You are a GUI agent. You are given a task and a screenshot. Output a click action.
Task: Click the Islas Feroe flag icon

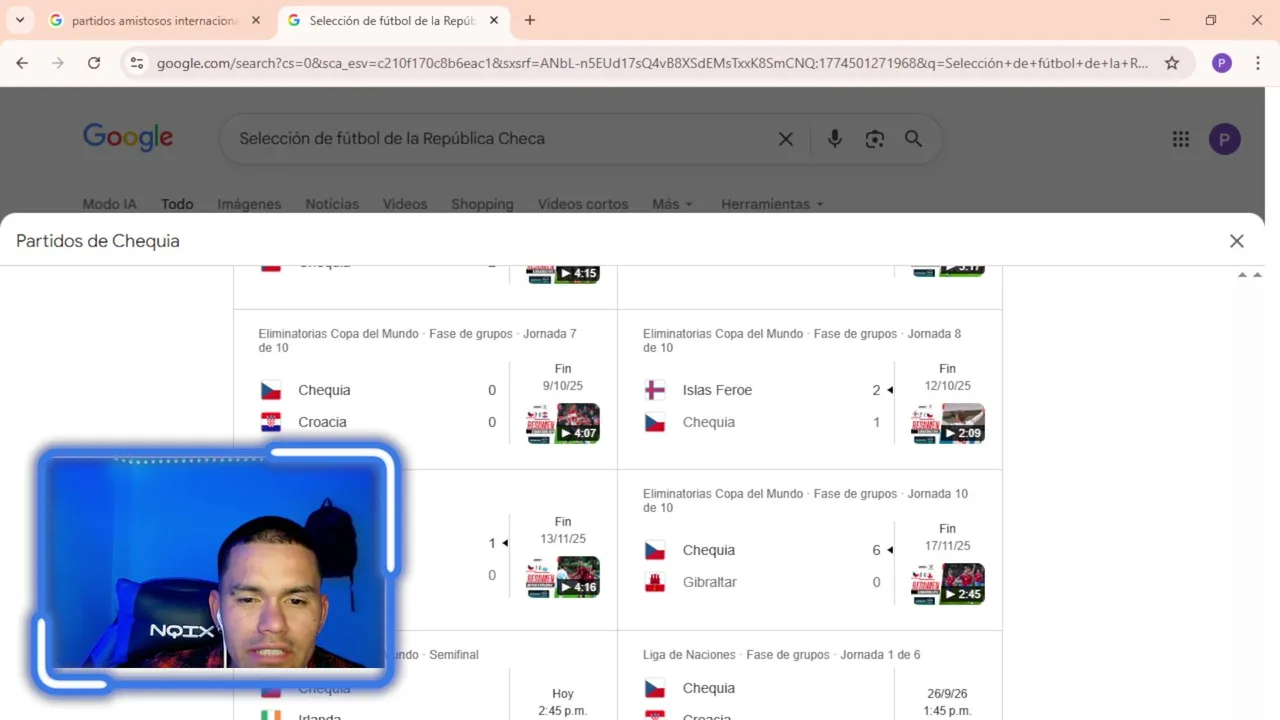(x=655, y=390)
